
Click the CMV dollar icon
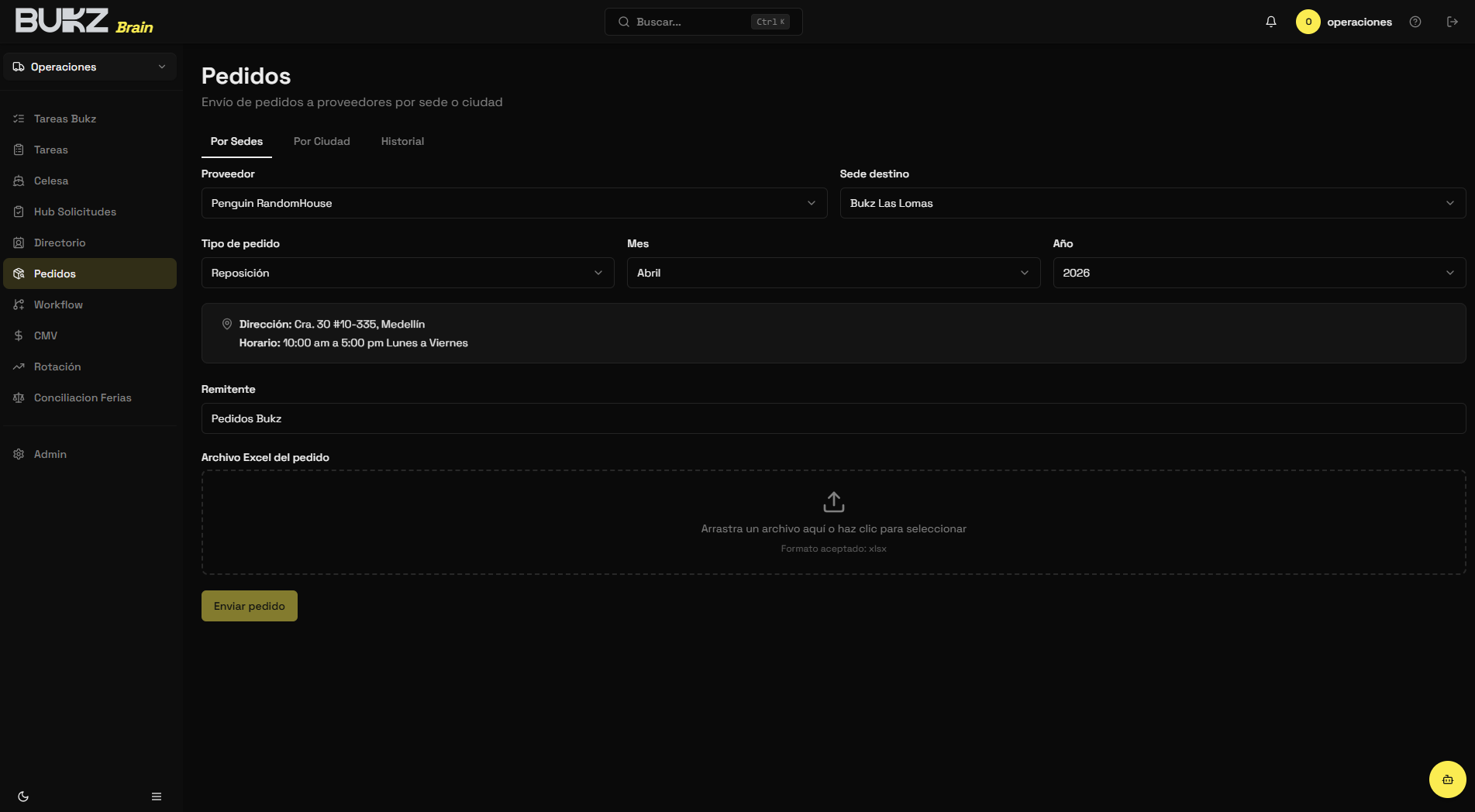[19, 335]
